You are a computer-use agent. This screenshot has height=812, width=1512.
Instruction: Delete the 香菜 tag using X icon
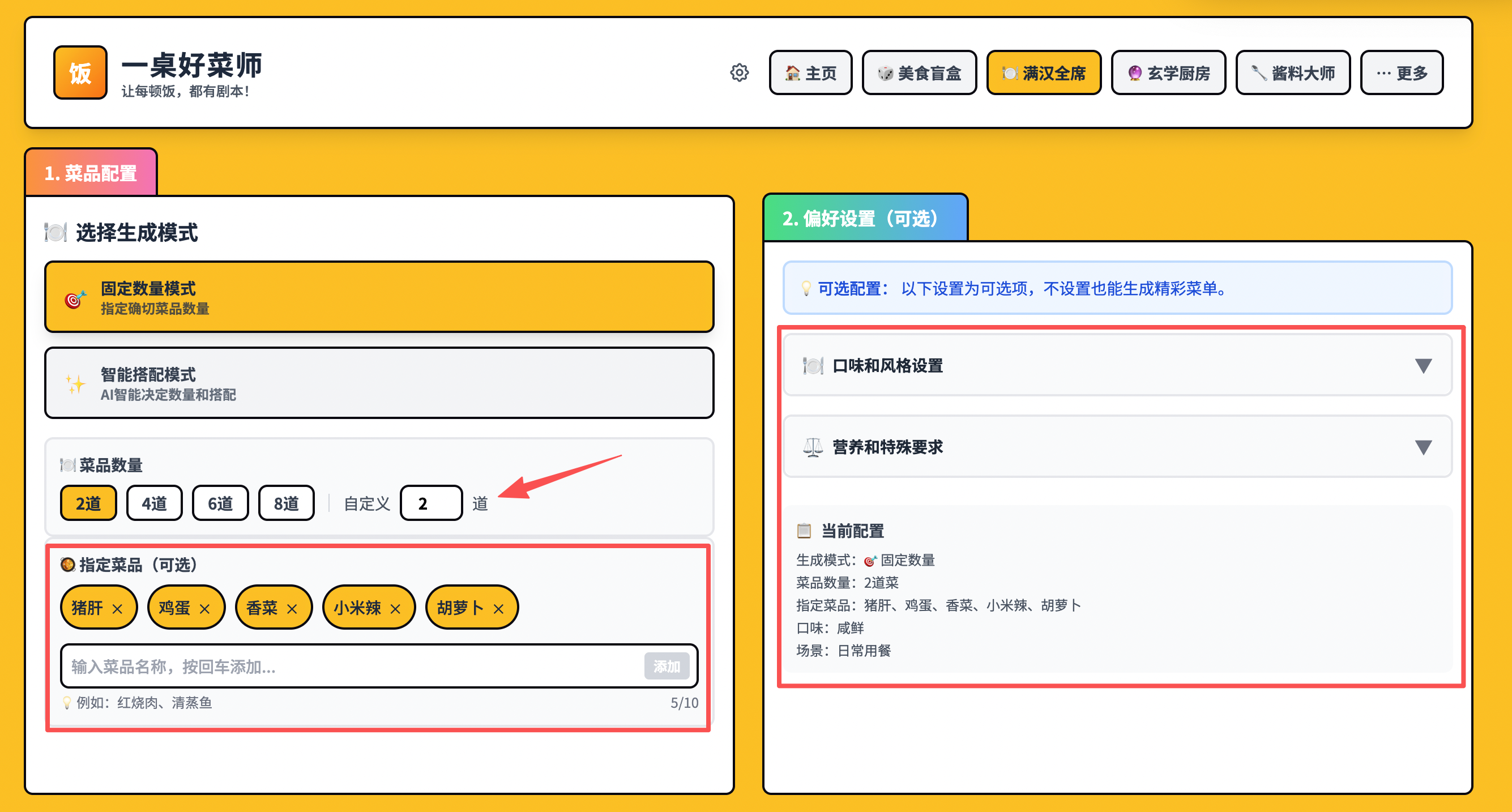coord(292,609)
